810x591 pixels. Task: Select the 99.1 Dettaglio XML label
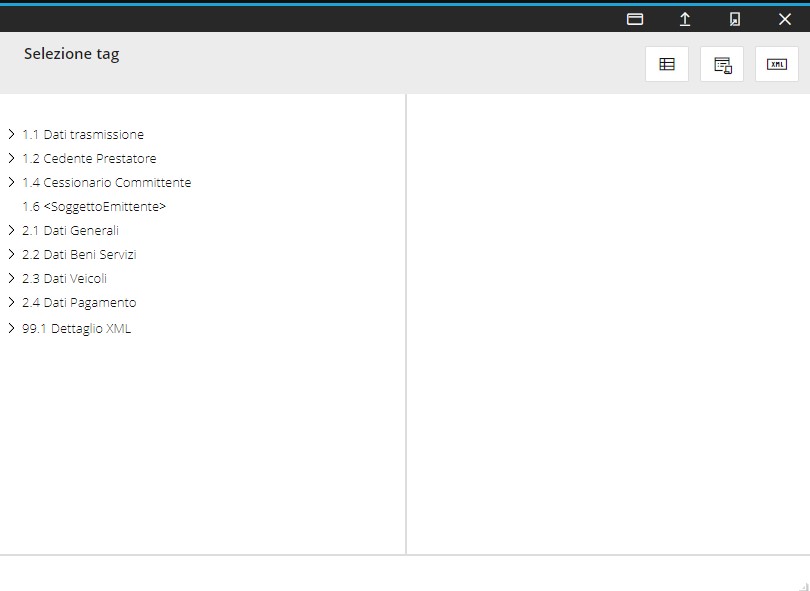tap(76, 328)
